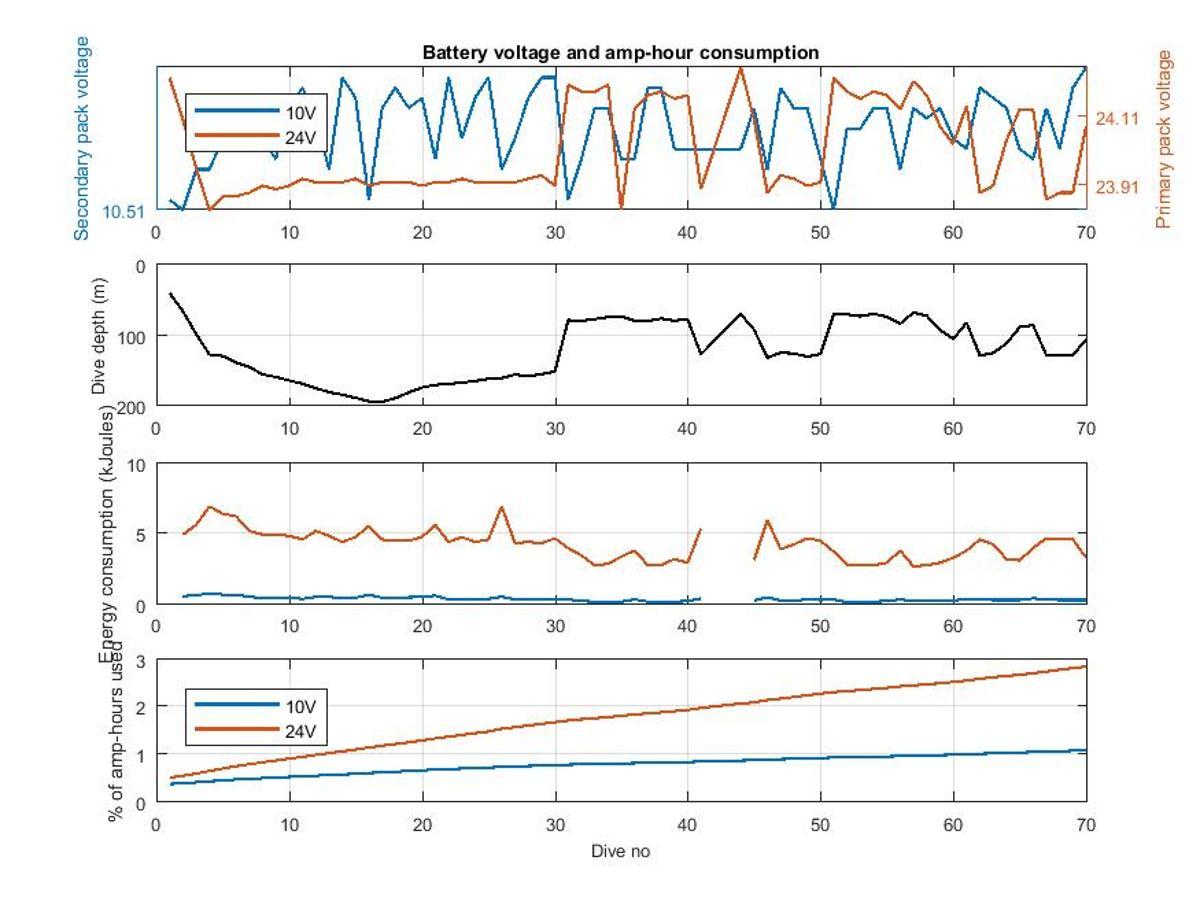Screen dimensions: 1200x900
Task: Select the "1" tick on the amp-hours axis
Action: click(142, 755)
